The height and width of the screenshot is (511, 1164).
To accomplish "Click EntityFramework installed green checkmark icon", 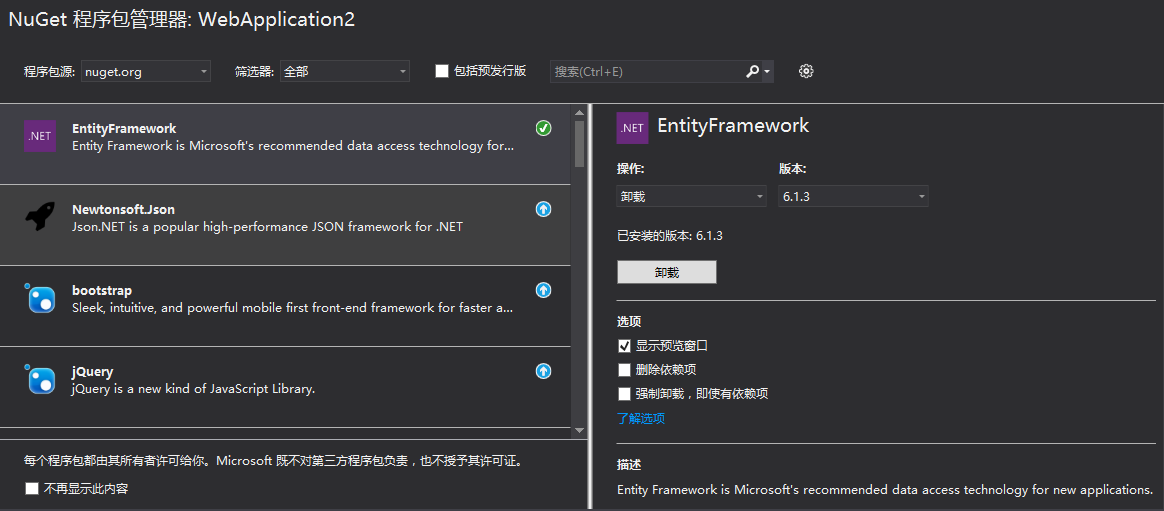I will (x=543, y=128).
